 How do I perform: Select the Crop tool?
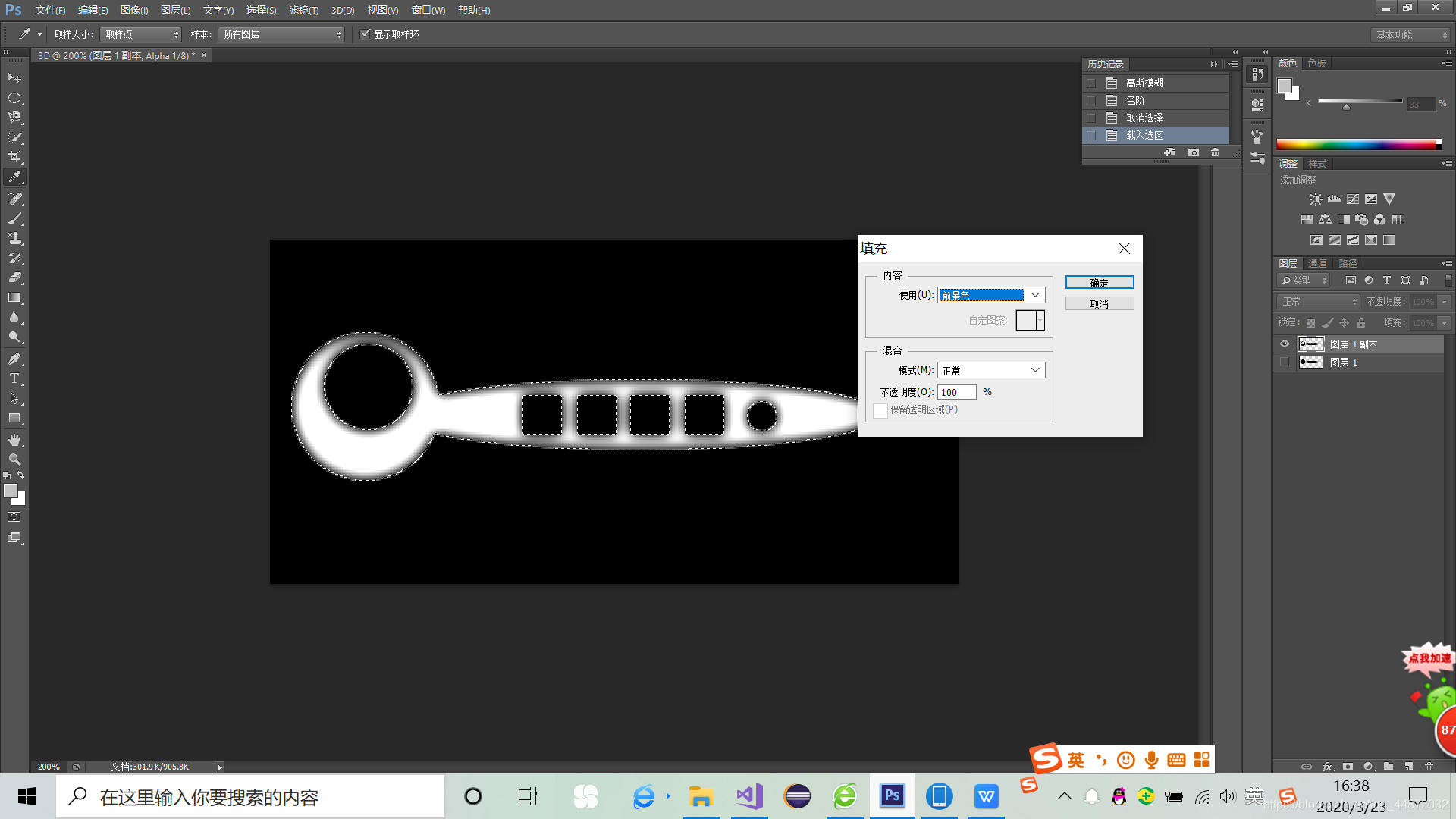14,157
